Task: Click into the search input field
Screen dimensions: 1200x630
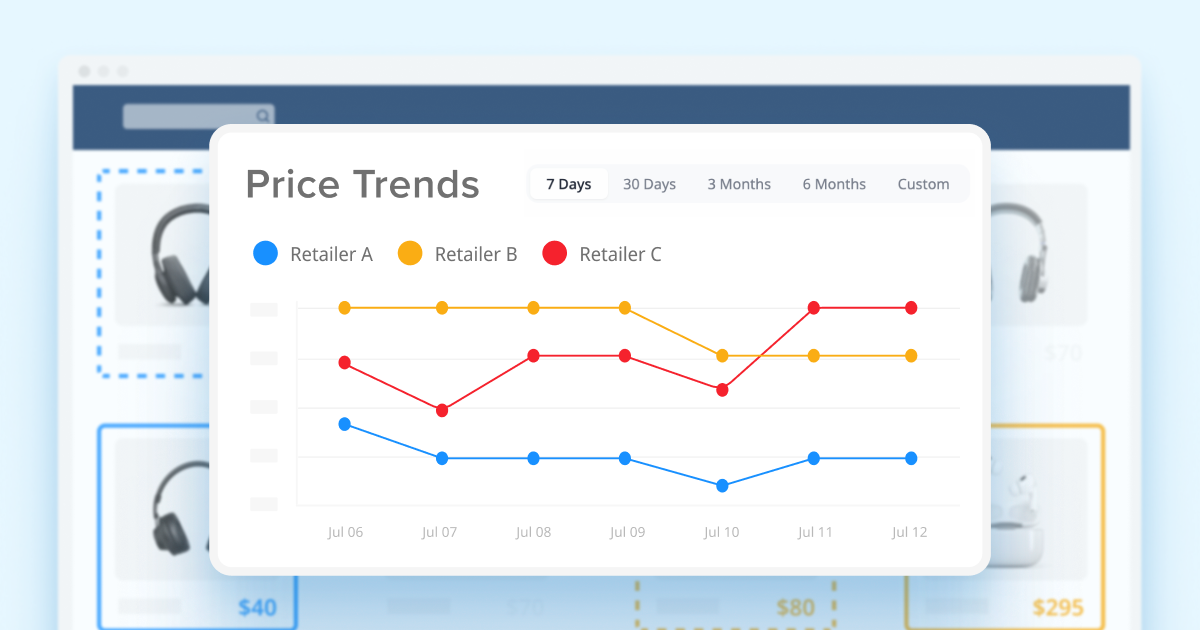Action: pyautogui.click(x=188, y=116)
